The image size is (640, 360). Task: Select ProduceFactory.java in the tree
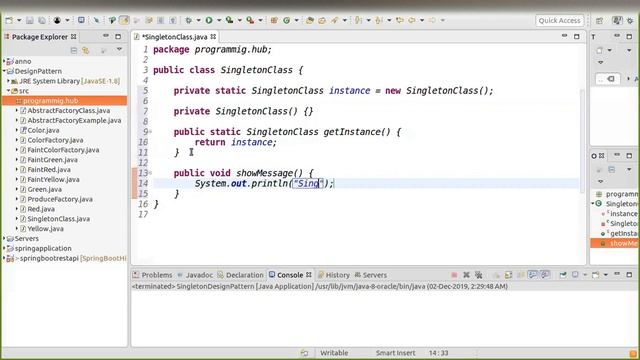pos(60,199)
